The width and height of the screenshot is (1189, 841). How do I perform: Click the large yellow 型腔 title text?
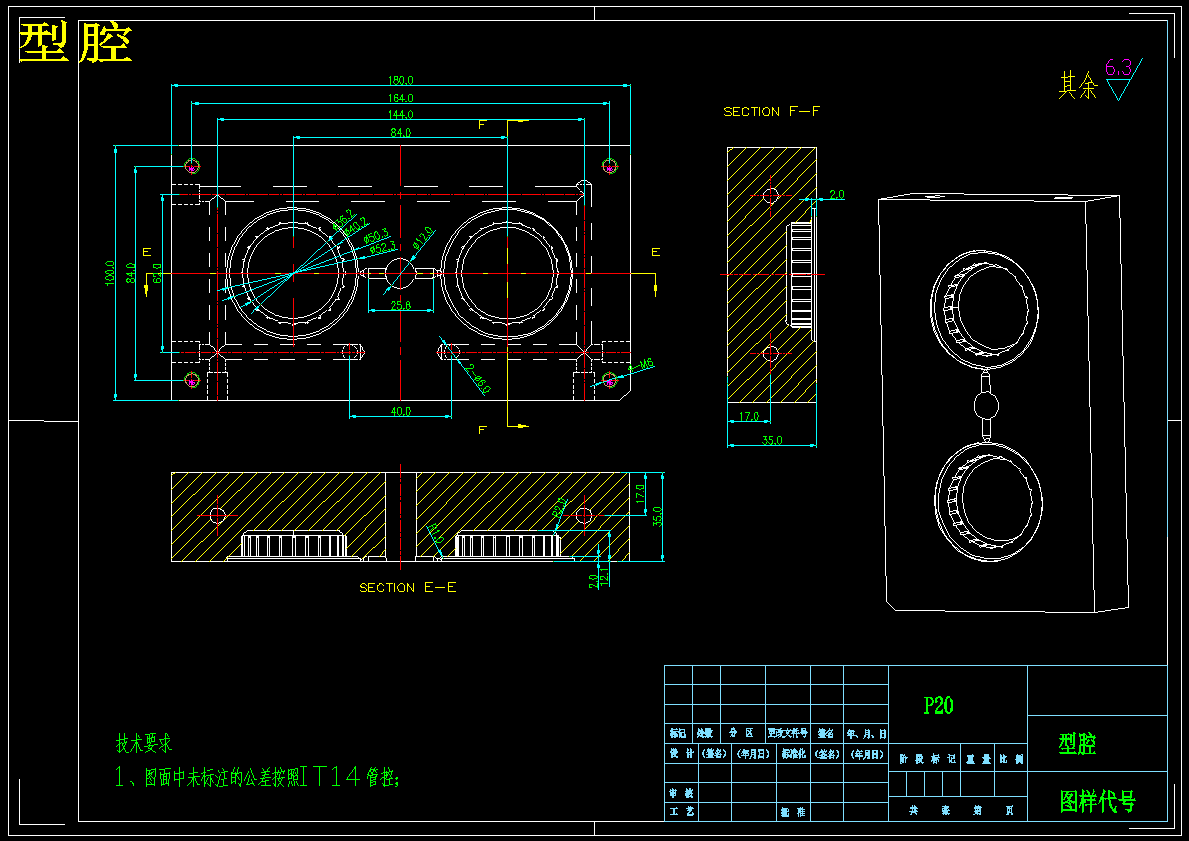(x=75, y=42)
